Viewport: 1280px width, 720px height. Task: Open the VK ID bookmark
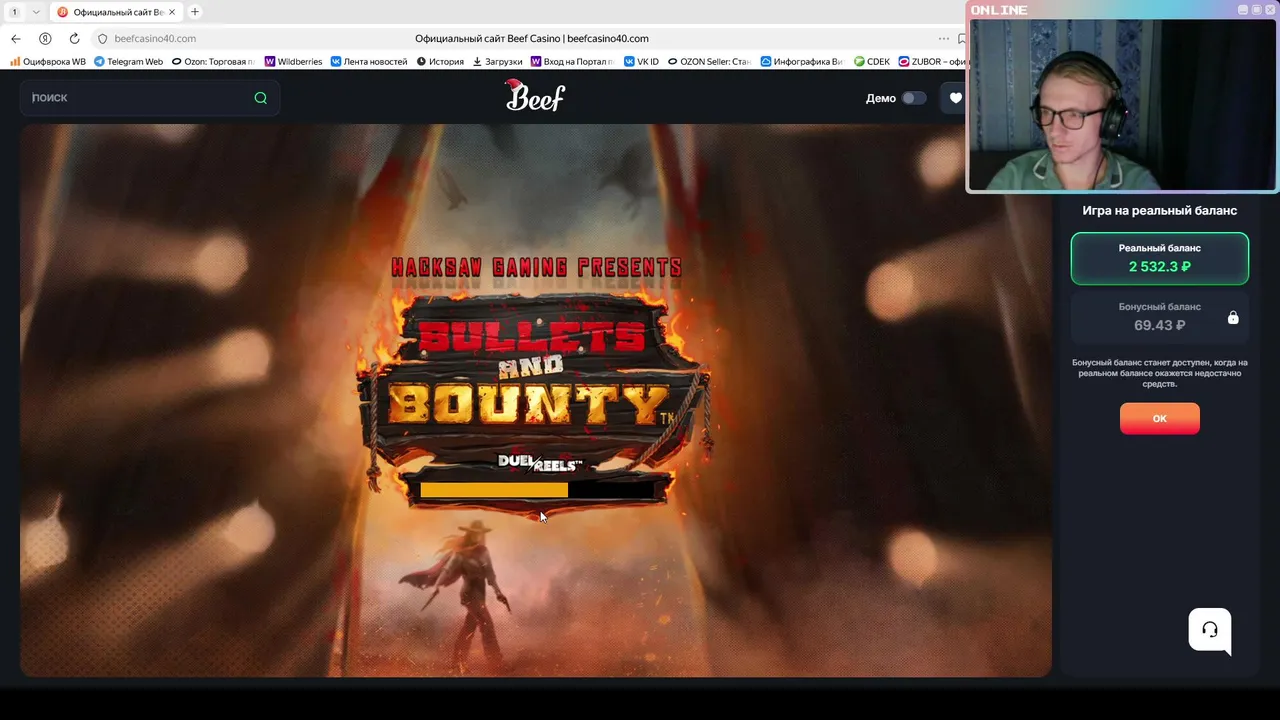641,61
